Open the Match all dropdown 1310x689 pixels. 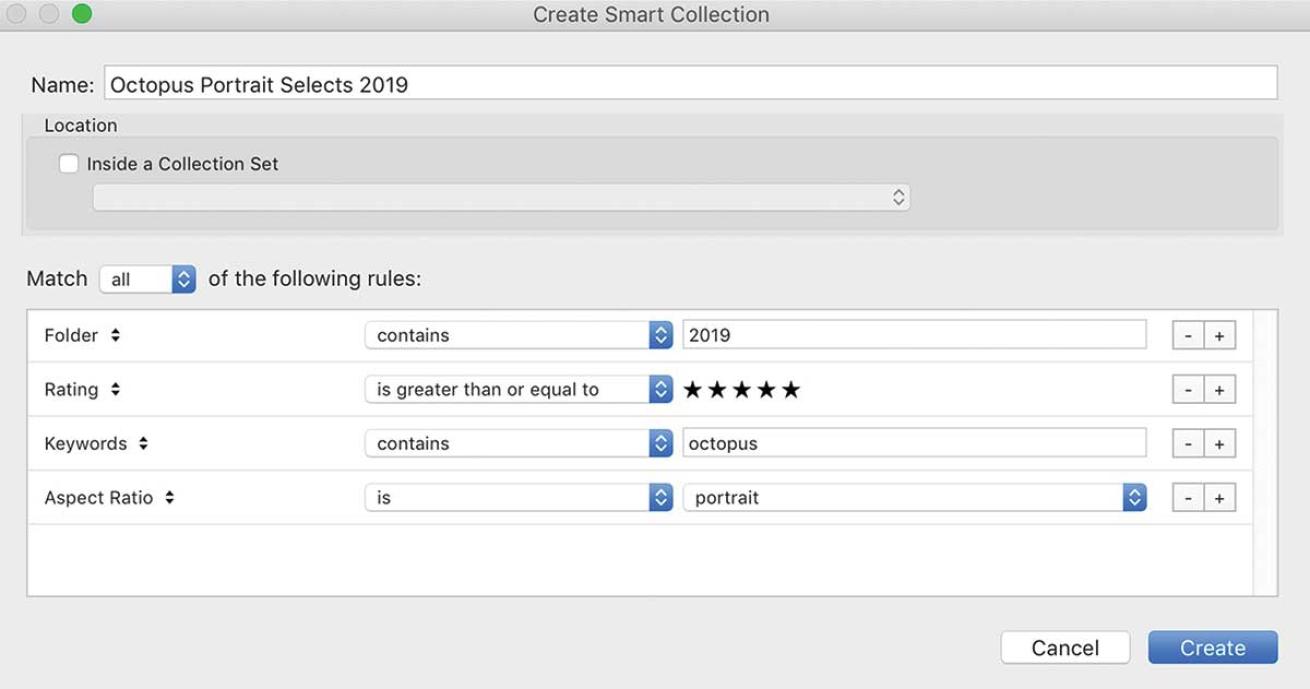[147, 279]
